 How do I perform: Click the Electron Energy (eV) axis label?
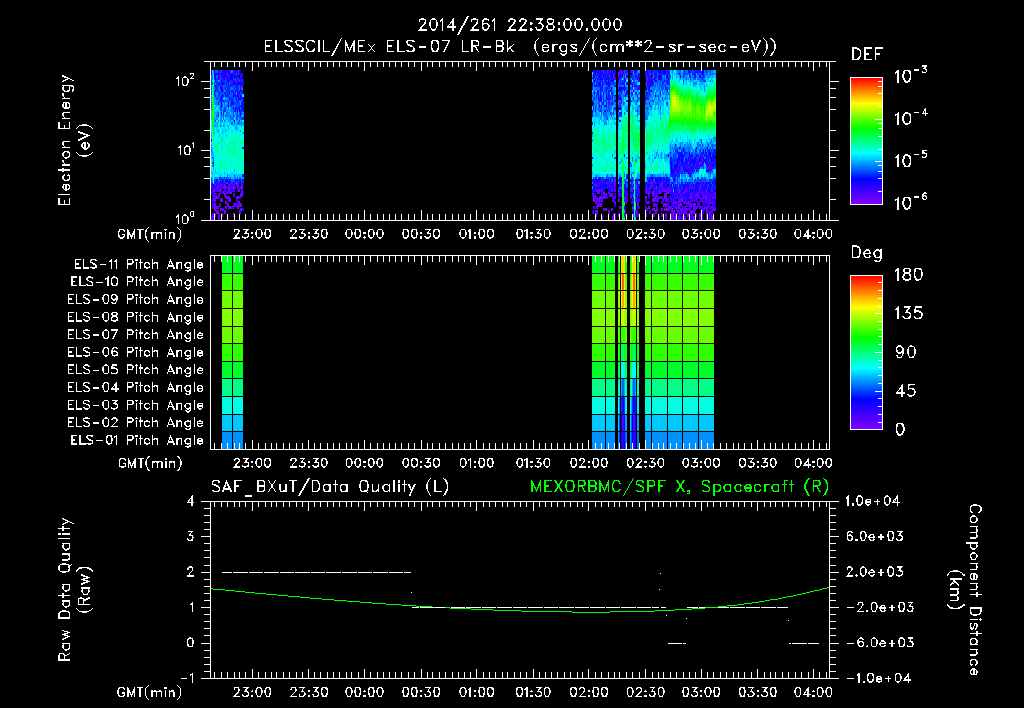[x=74, y=140]
